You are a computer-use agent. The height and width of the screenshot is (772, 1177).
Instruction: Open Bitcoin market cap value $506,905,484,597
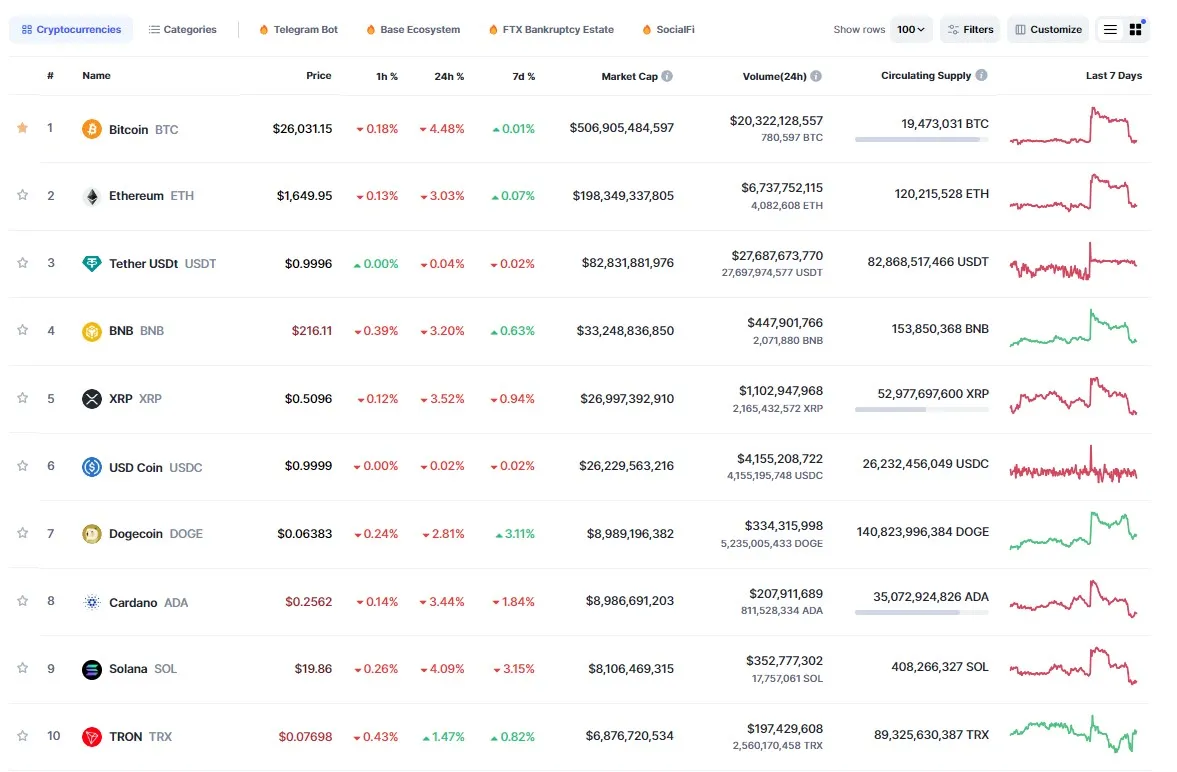click(x=622, y=128)
